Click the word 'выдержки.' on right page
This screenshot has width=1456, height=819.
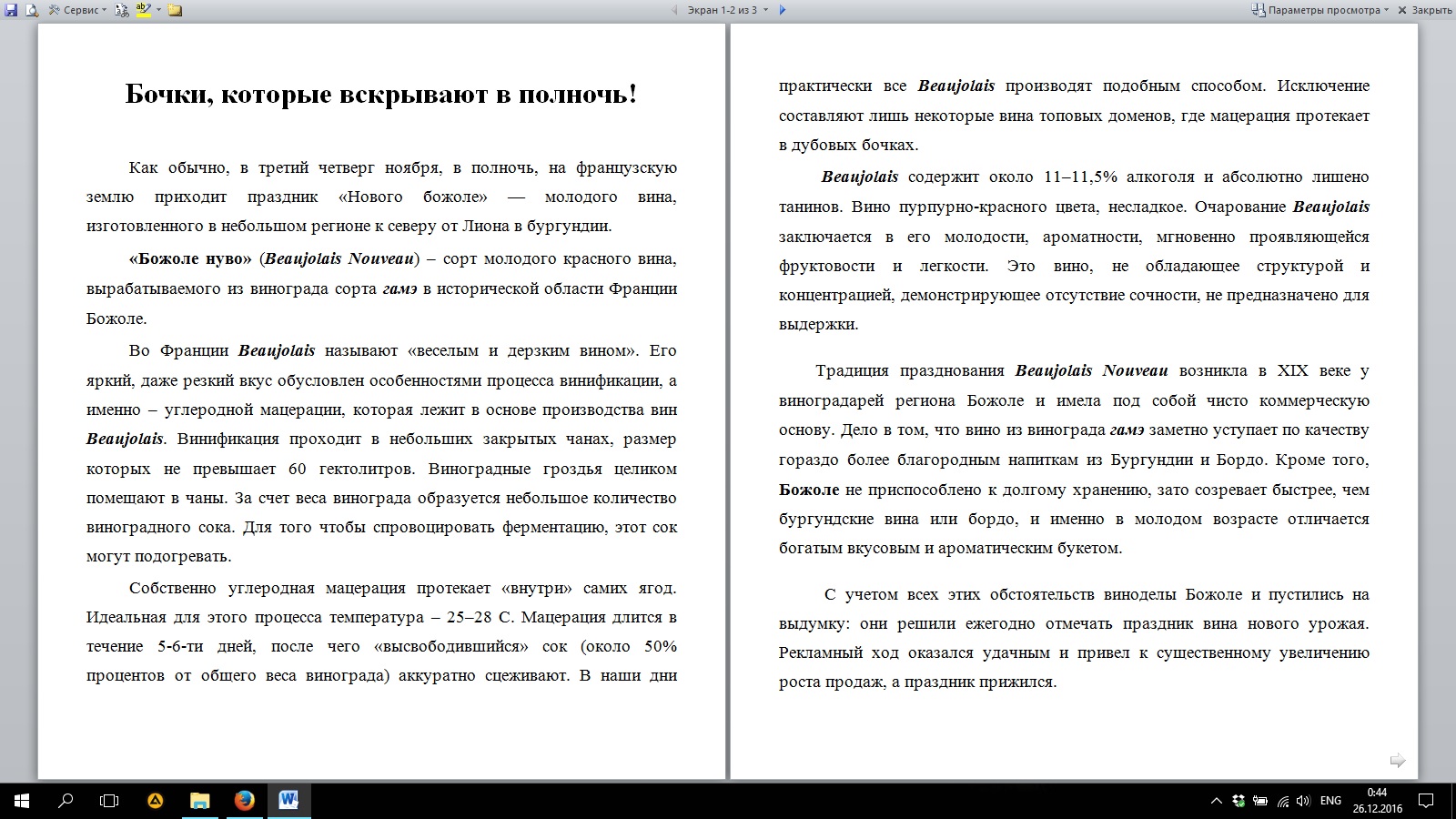tap(818, 324)
